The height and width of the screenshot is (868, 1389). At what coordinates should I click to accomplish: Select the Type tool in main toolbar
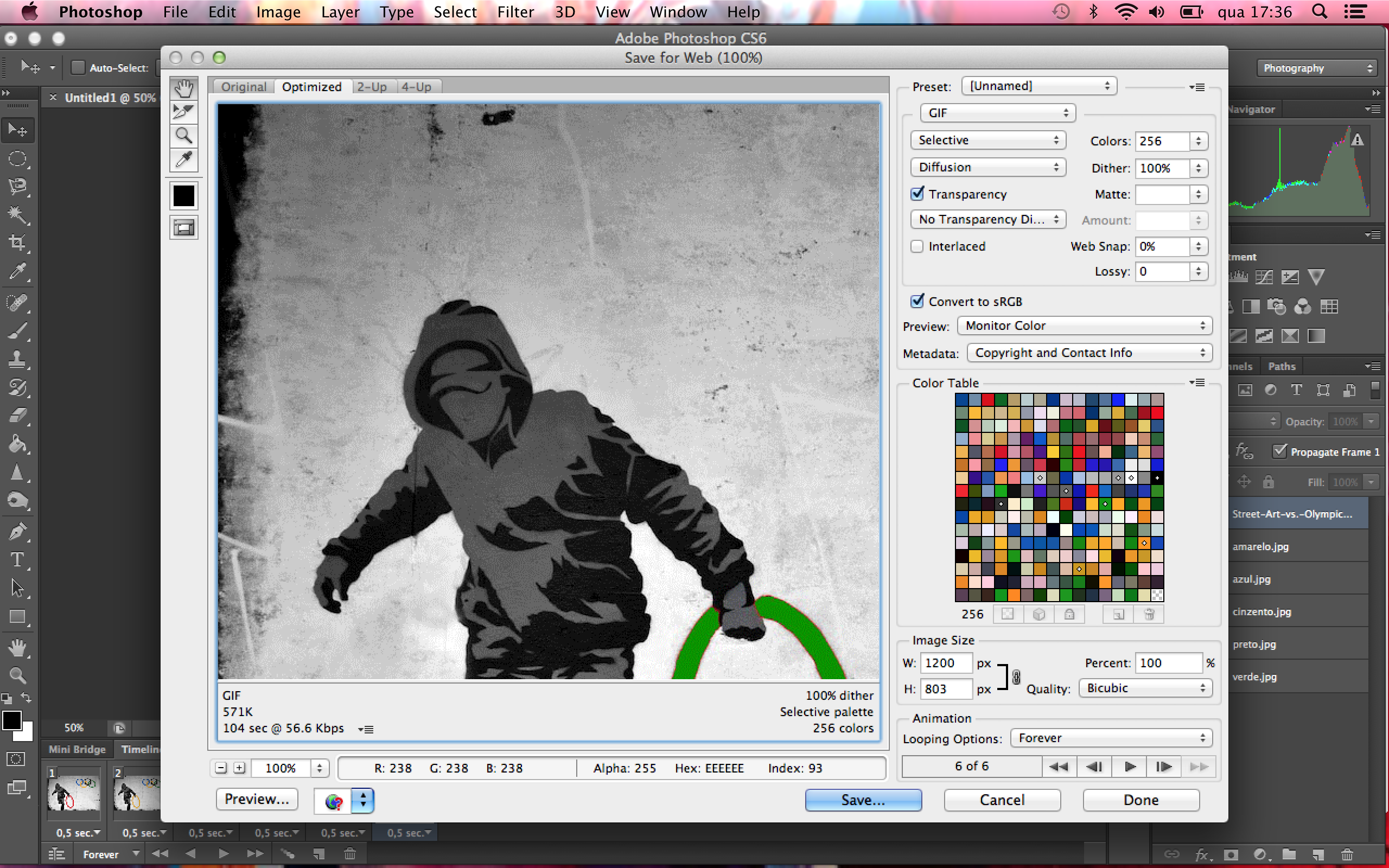tap(17, 560)
